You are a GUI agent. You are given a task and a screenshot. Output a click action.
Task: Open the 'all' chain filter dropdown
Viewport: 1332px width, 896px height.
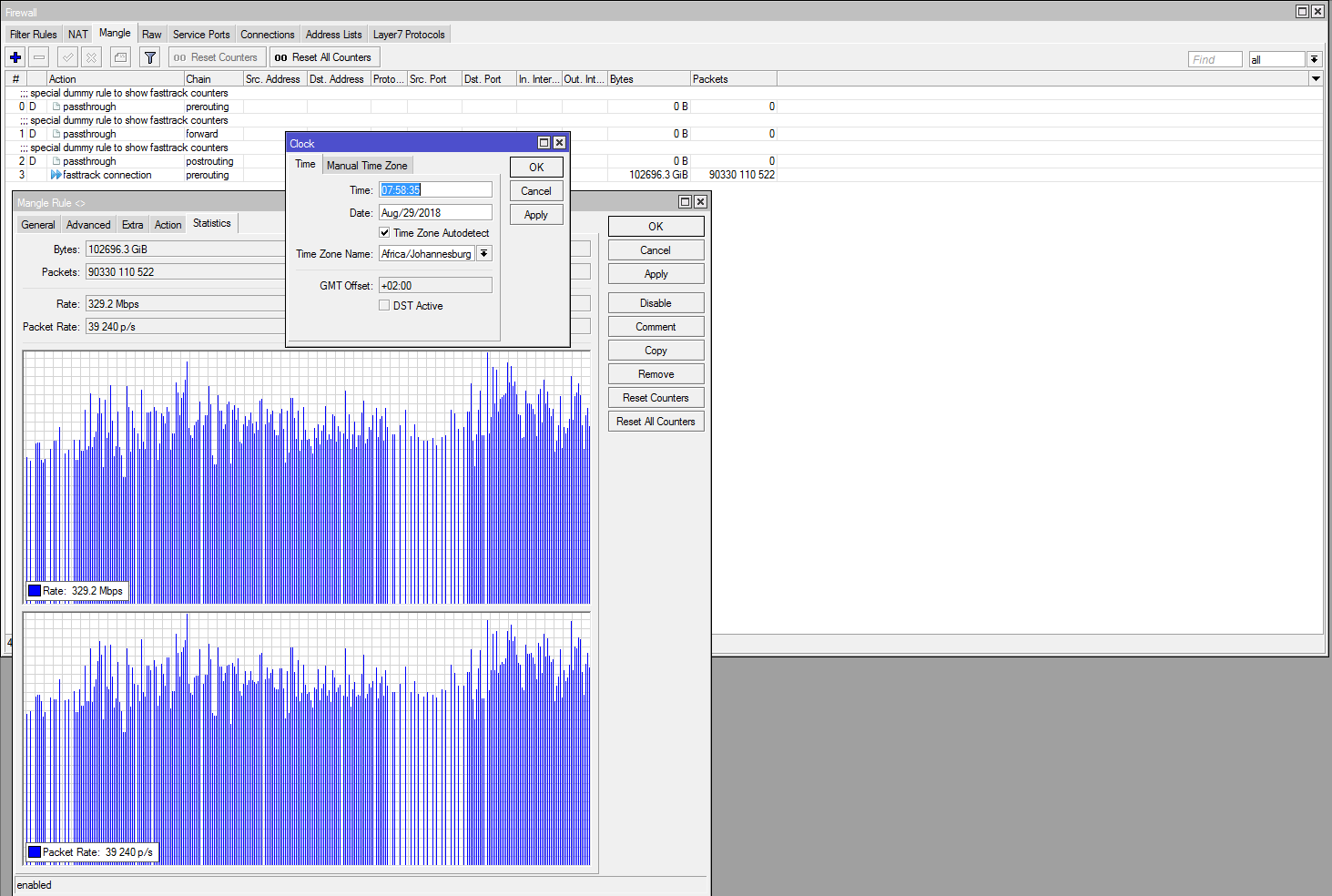click(x=1314, y=59)
